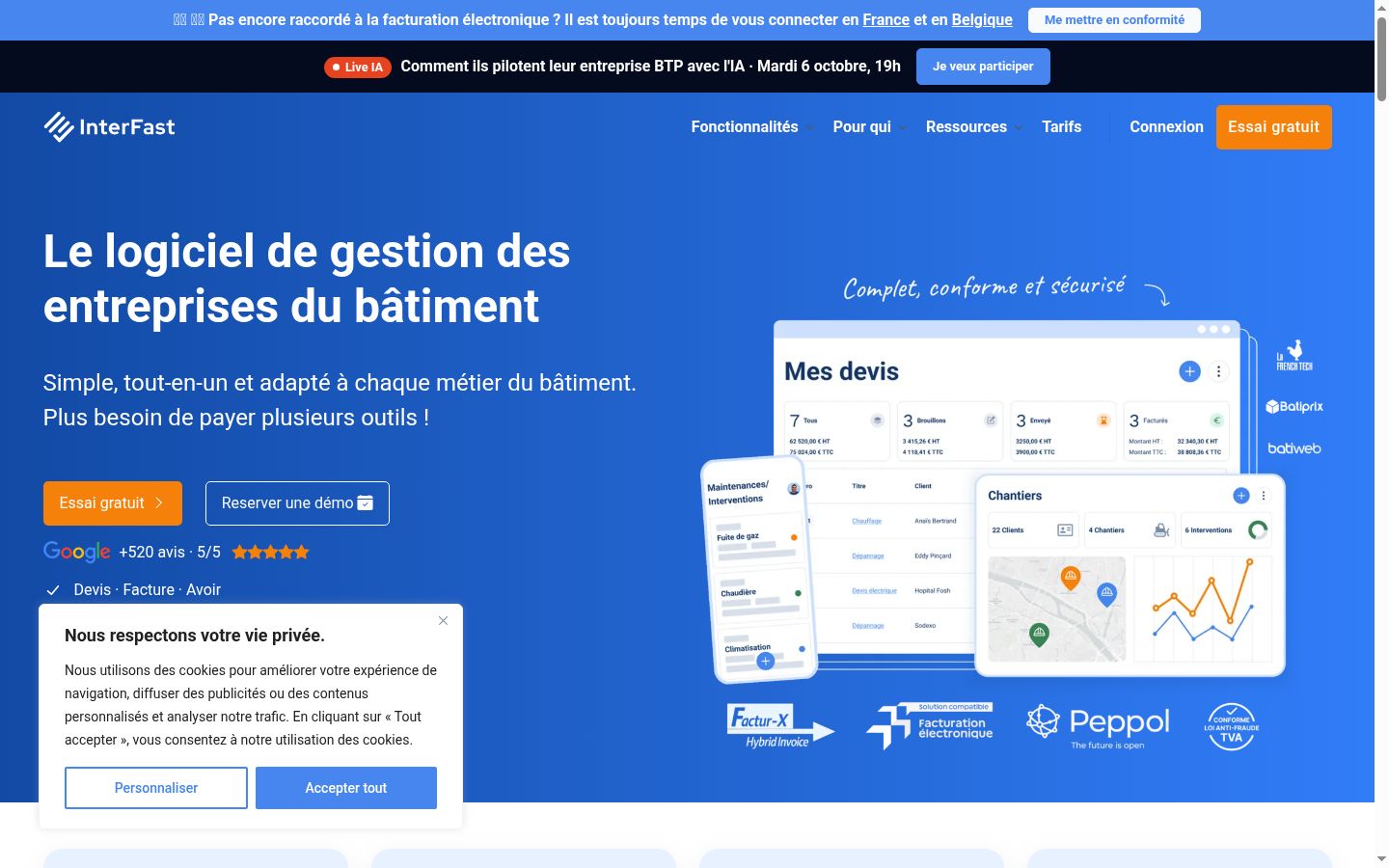Click the blue plus icon in Chantiers card
The height and width of the screenshot is (868, 1389).
(x=1241, y=496)
